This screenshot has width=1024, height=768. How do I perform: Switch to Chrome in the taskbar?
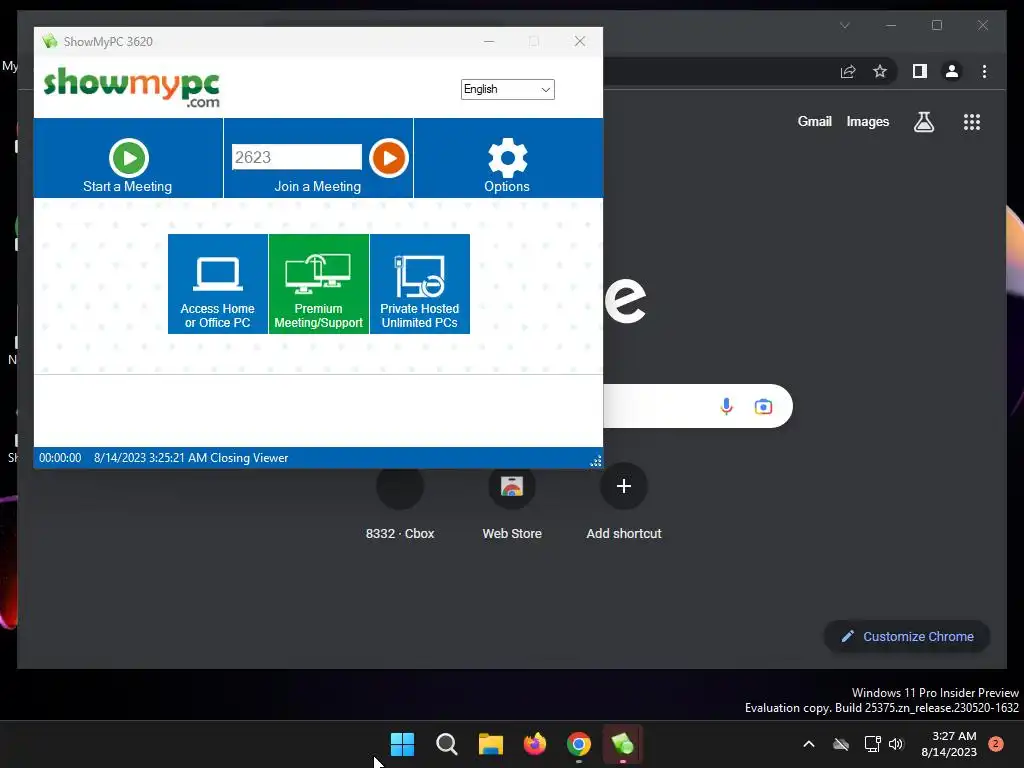pos(579,744)
